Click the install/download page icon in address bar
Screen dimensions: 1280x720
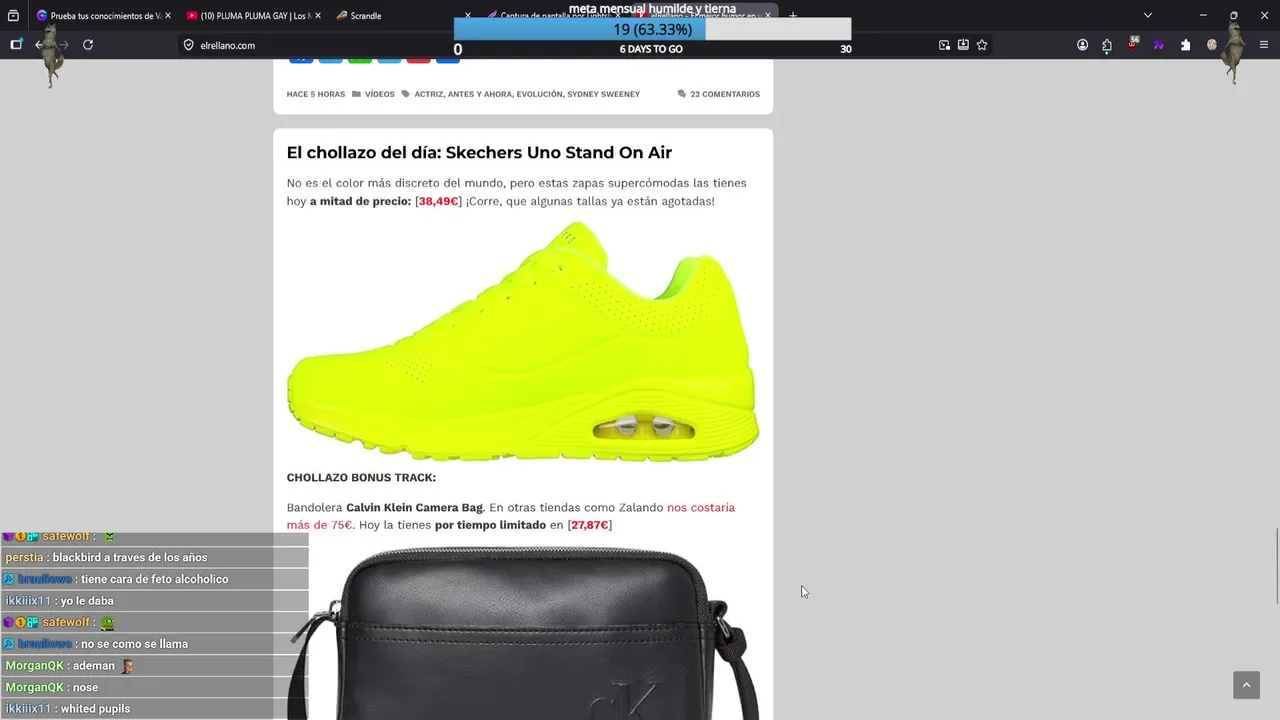[x=963, y=45]
